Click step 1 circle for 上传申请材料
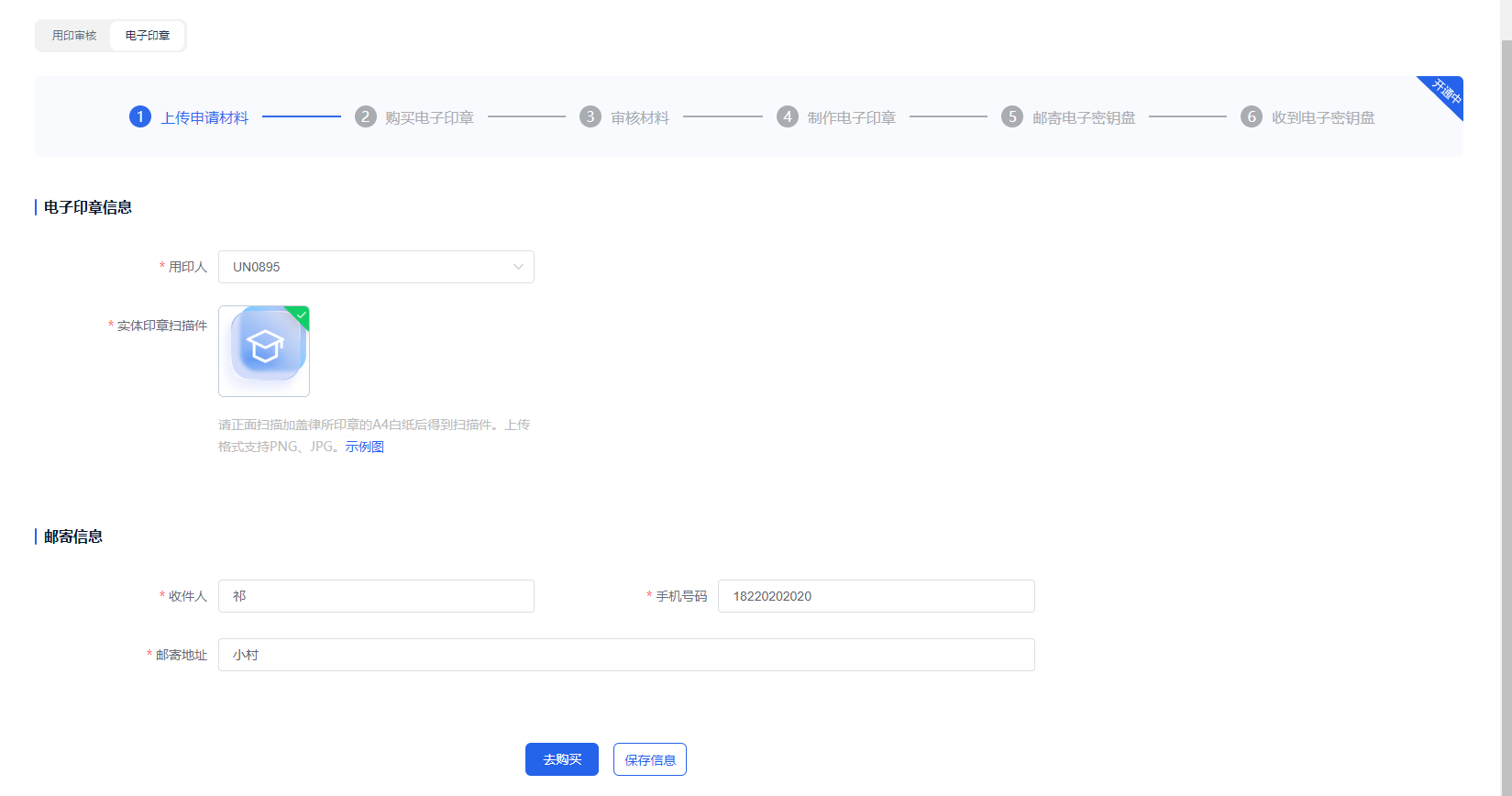The width and height of the screenshot is (1512, 796). 140,116
